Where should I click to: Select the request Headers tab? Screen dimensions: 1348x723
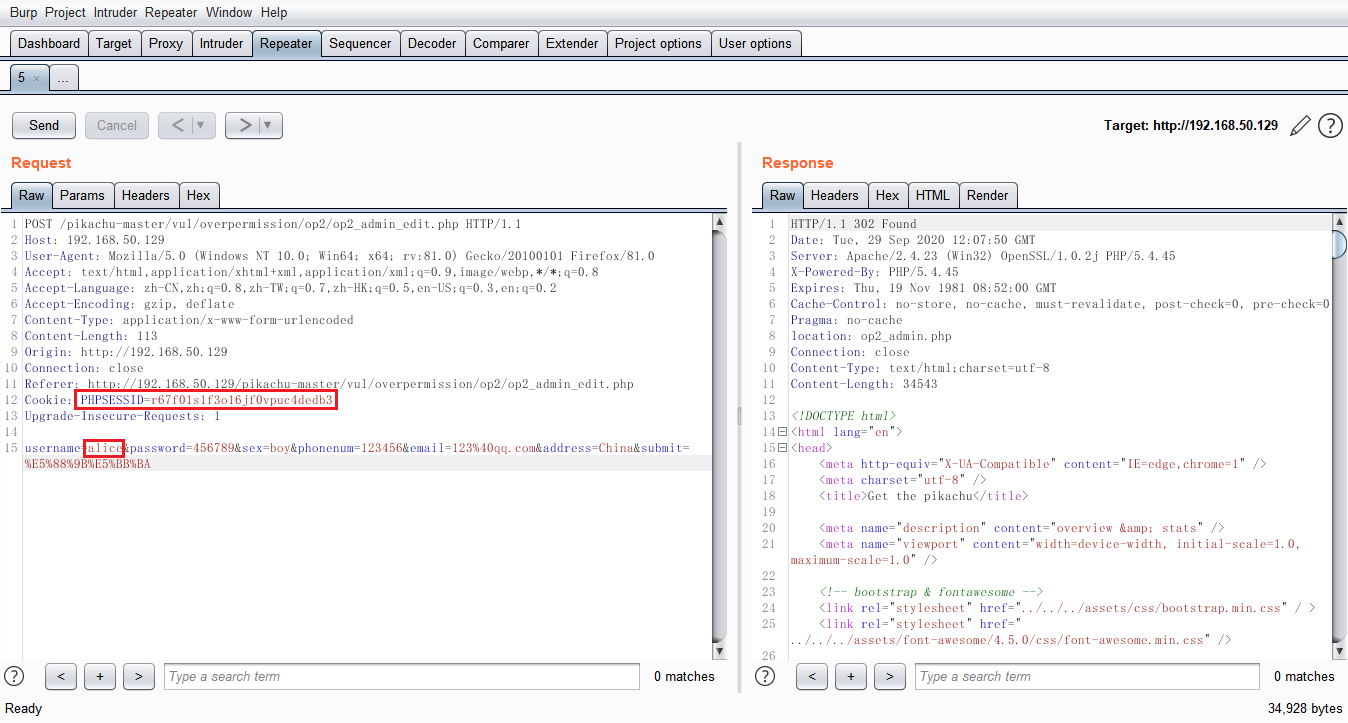coord(146,195)
